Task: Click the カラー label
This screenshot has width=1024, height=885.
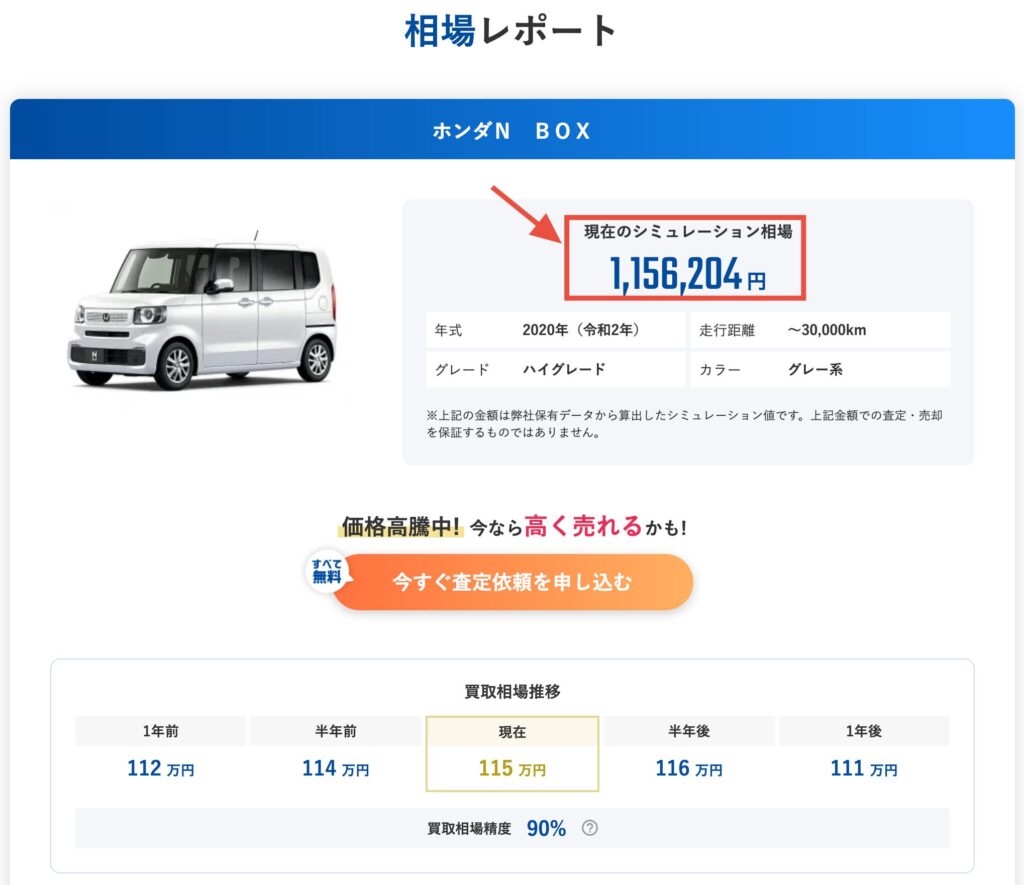Action: [x=720, y=370]
